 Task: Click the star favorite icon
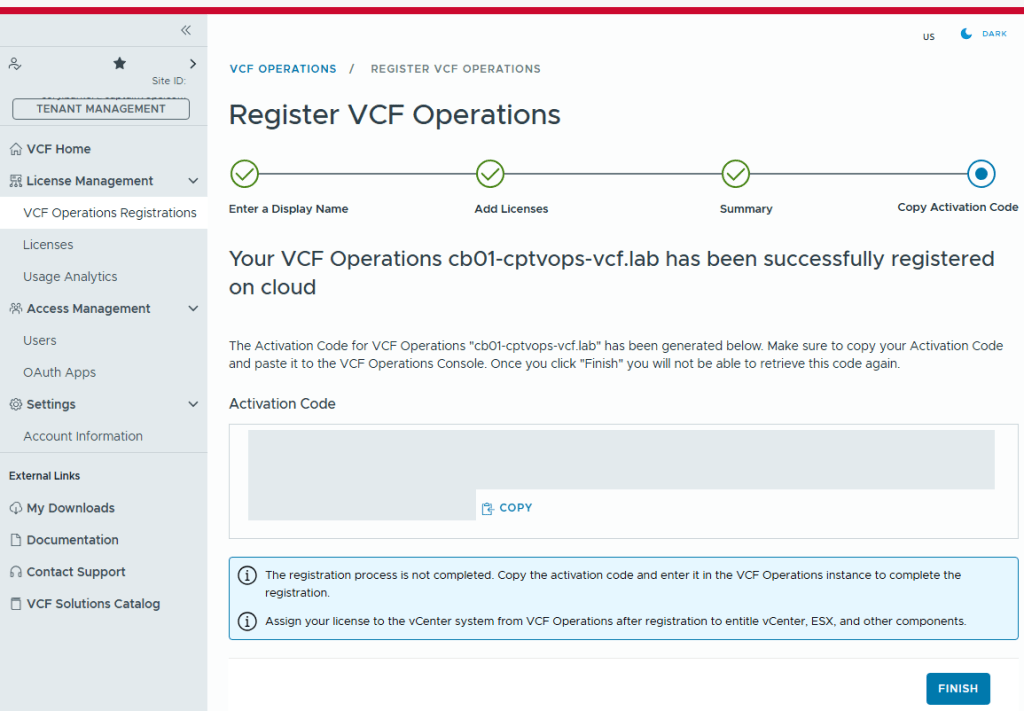pos(120,63)
